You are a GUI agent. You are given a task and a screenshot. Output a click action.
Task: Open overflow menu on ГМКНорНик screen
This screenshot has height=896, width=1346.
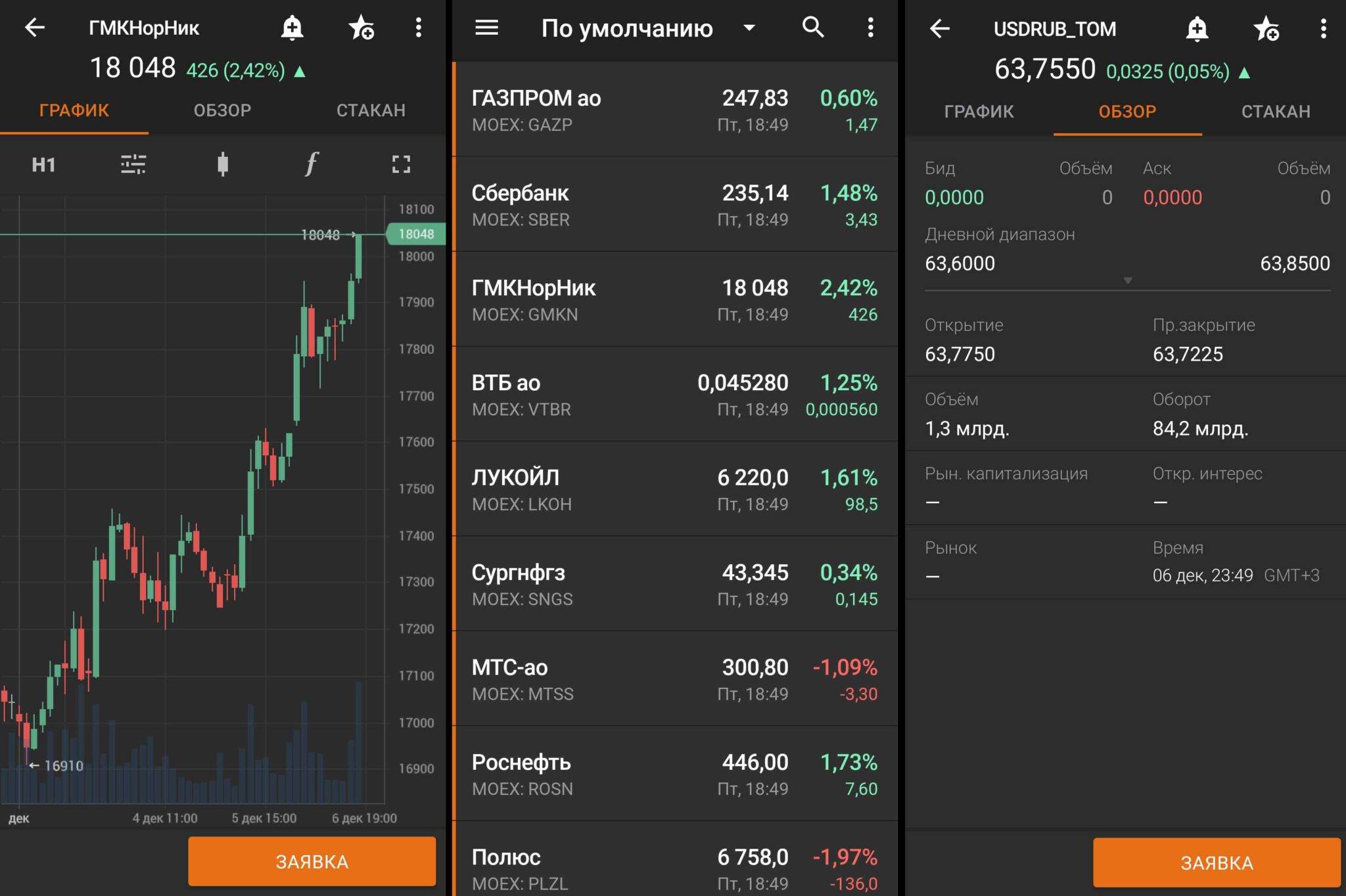coord(419,28)
